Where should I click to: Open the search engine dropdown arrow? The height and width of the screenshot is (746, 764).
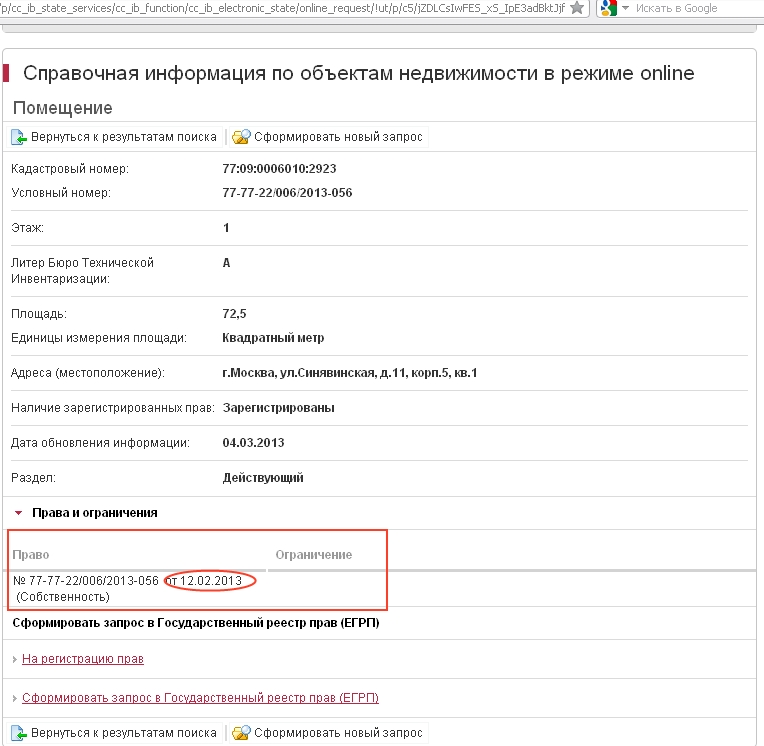(625, 8)
